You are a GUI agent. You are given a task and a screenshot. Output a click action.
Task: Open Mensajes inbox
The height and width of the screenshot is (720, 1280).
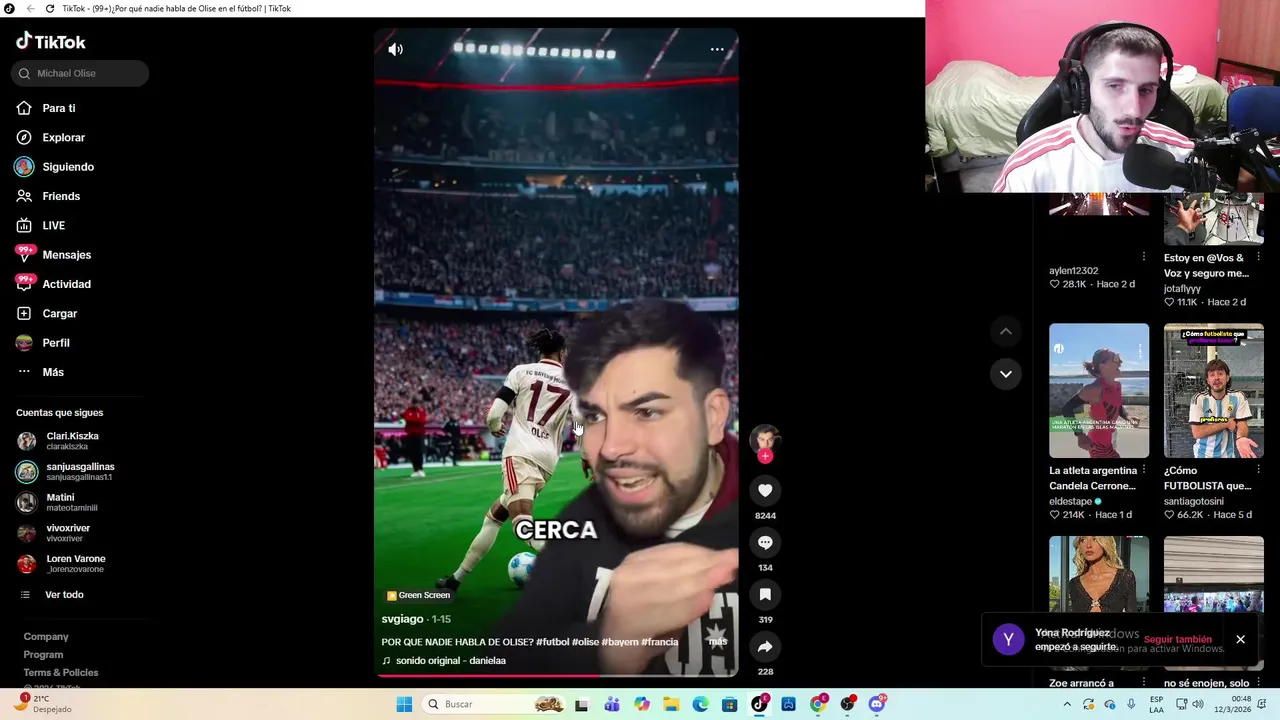(x=66, y=255)
